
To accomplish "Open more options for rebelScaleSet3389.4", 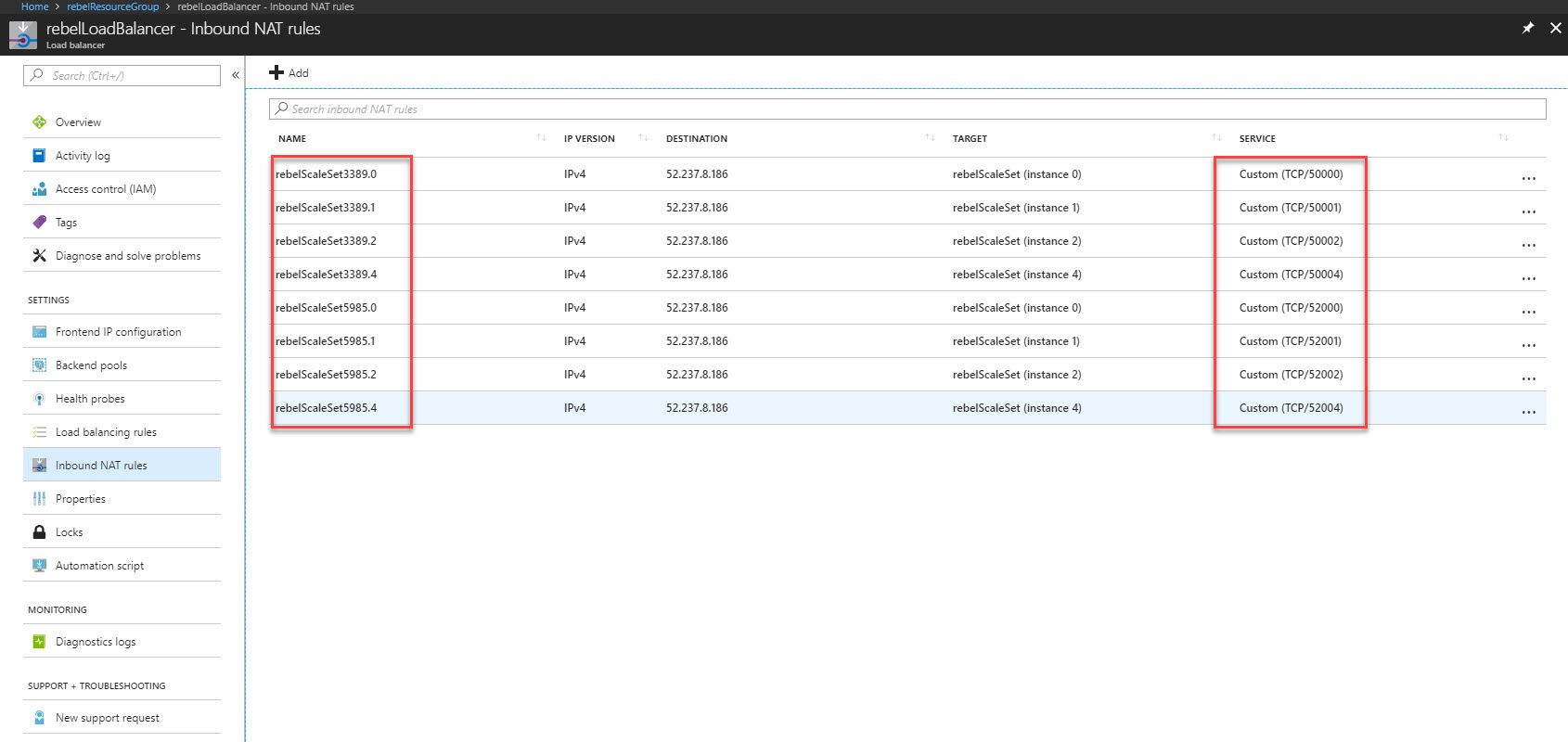I will pyautogui.click(x=1528, y=277).
